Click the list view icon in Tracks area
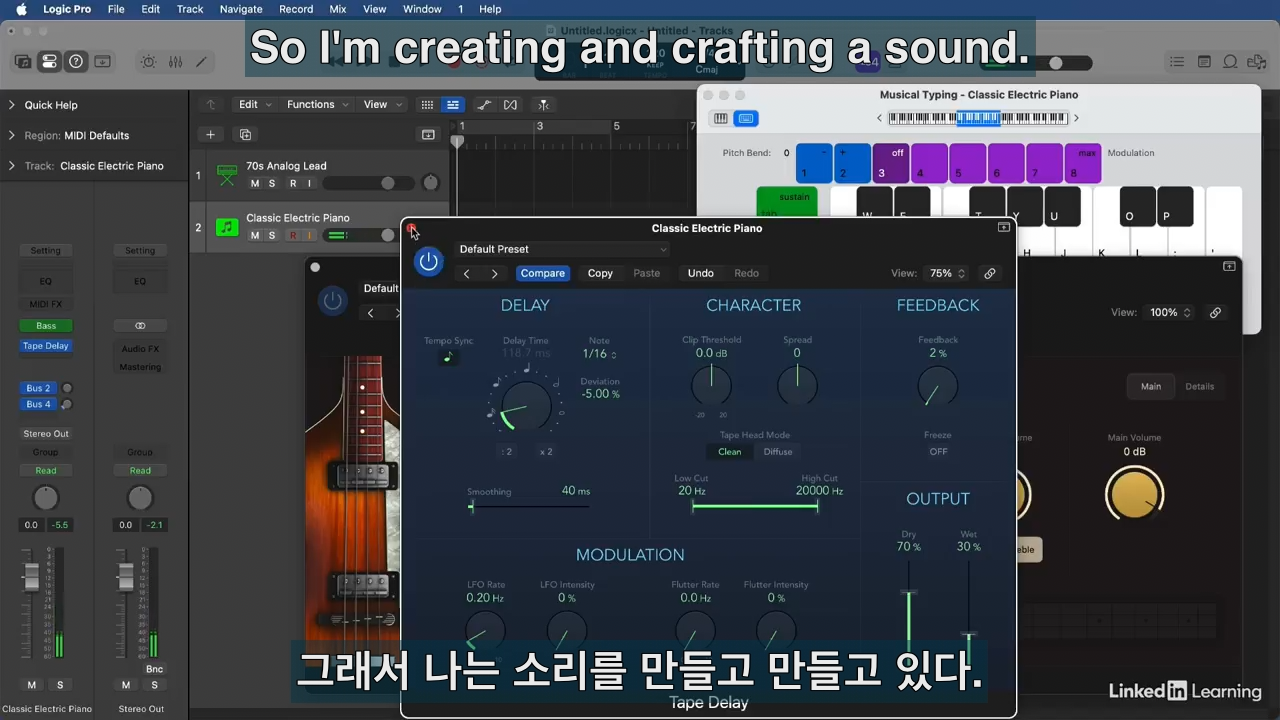 coord(453,104)
